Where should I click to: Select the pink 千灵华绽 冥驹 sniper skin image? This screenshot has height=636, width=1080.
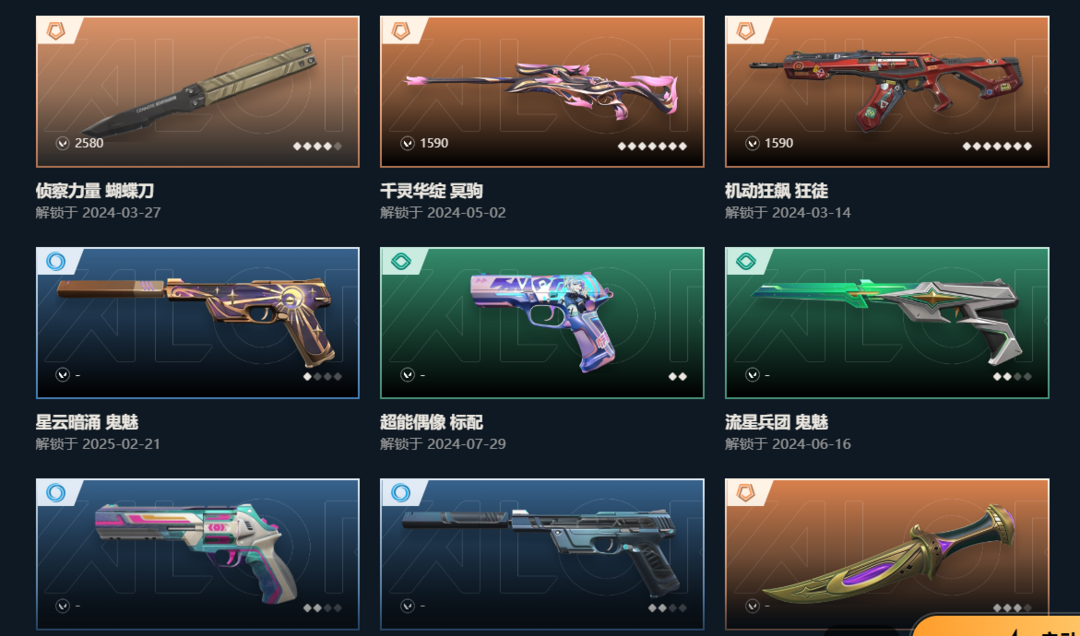pos(542,92)
